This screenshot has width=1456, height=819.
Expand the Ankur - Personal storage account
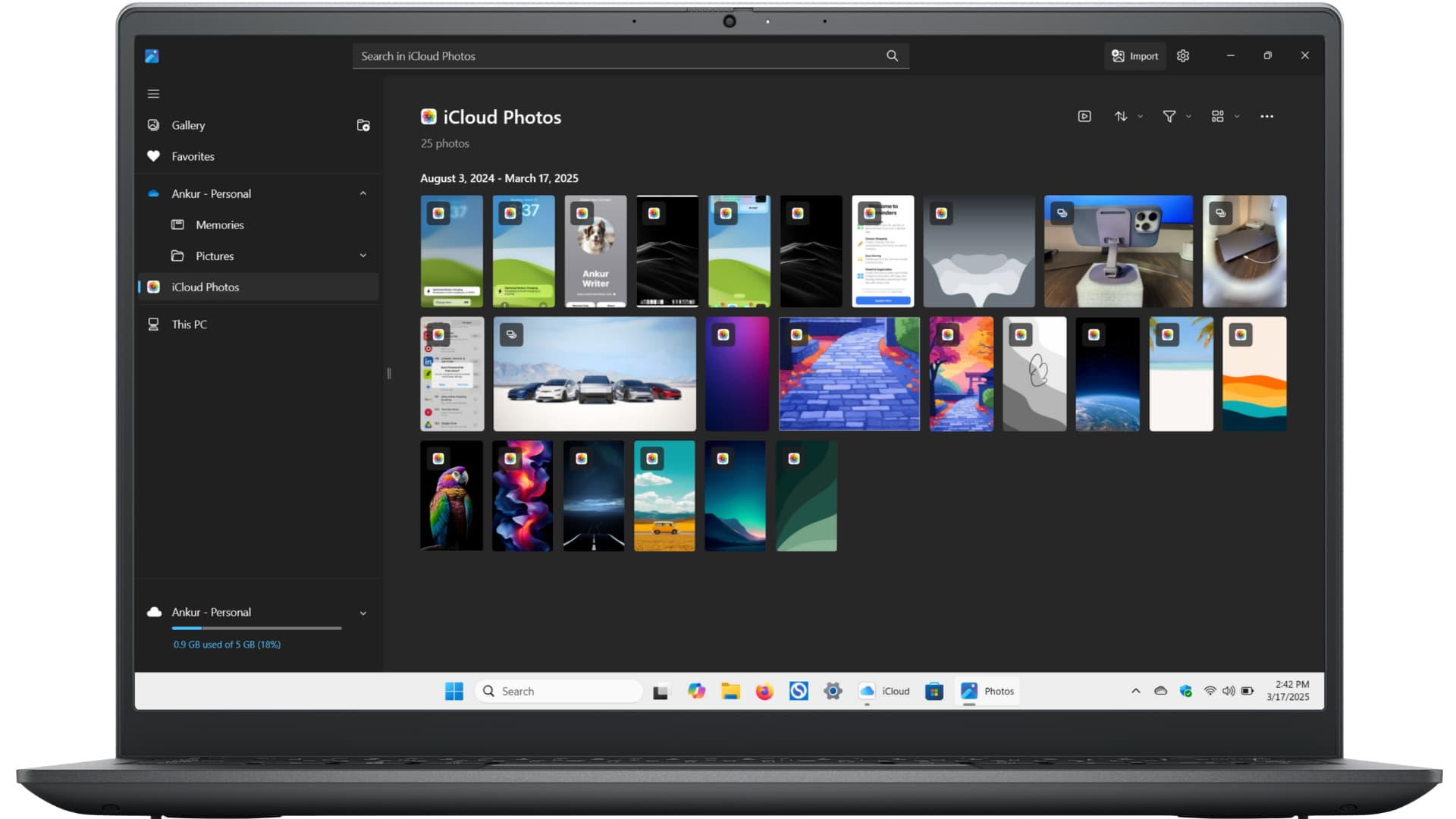click(363, 613)
